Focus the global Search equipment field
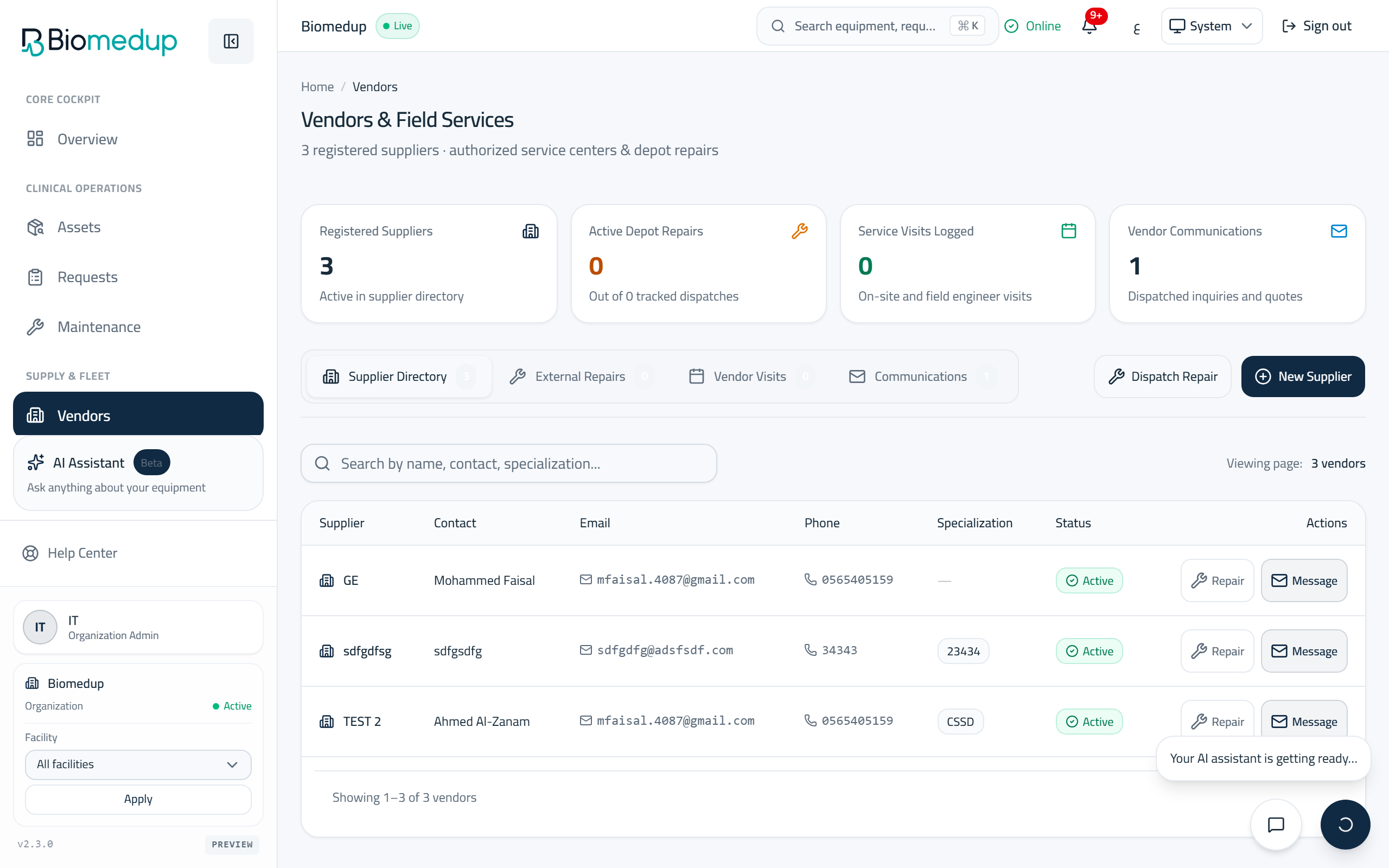1389x868 pixels. tap(877, 26)
